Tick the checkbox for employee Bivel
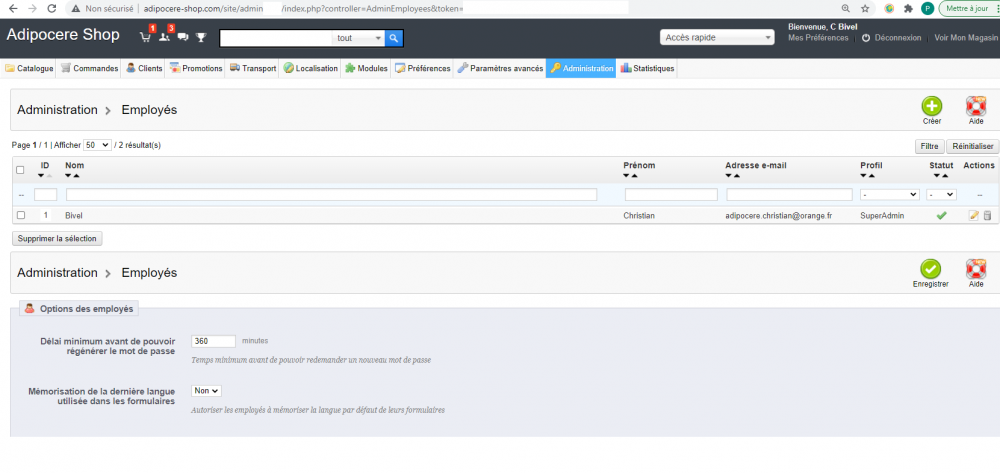This screenshot has width=1000, height=473. (20, 215)
